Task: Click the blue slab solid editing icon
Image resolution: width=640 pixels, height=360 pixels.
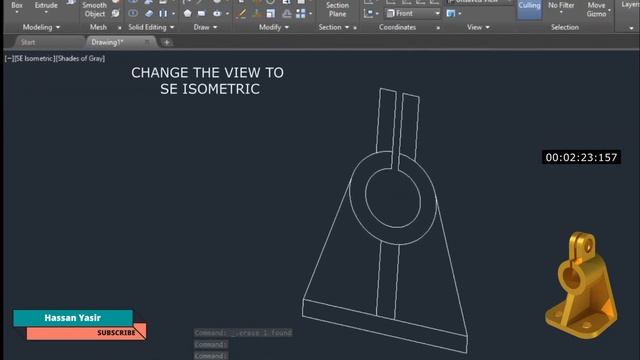Action: click(149, 13)
